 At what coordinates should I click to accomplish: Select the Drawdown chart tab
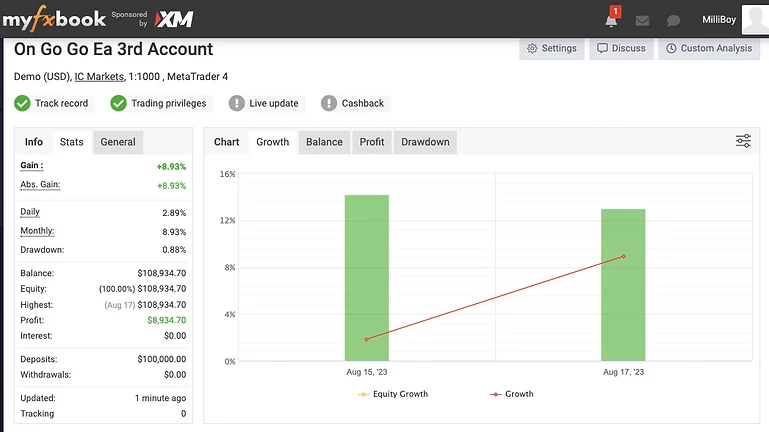[x=425, y=142]
